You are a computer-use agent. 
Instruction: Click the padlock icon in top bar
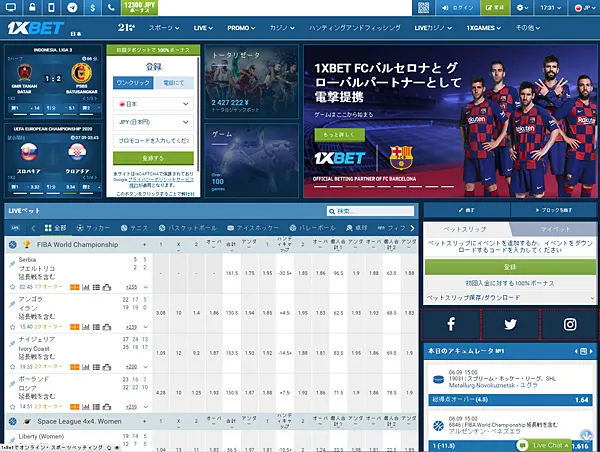pyautogui.click(x=33, y=7)
